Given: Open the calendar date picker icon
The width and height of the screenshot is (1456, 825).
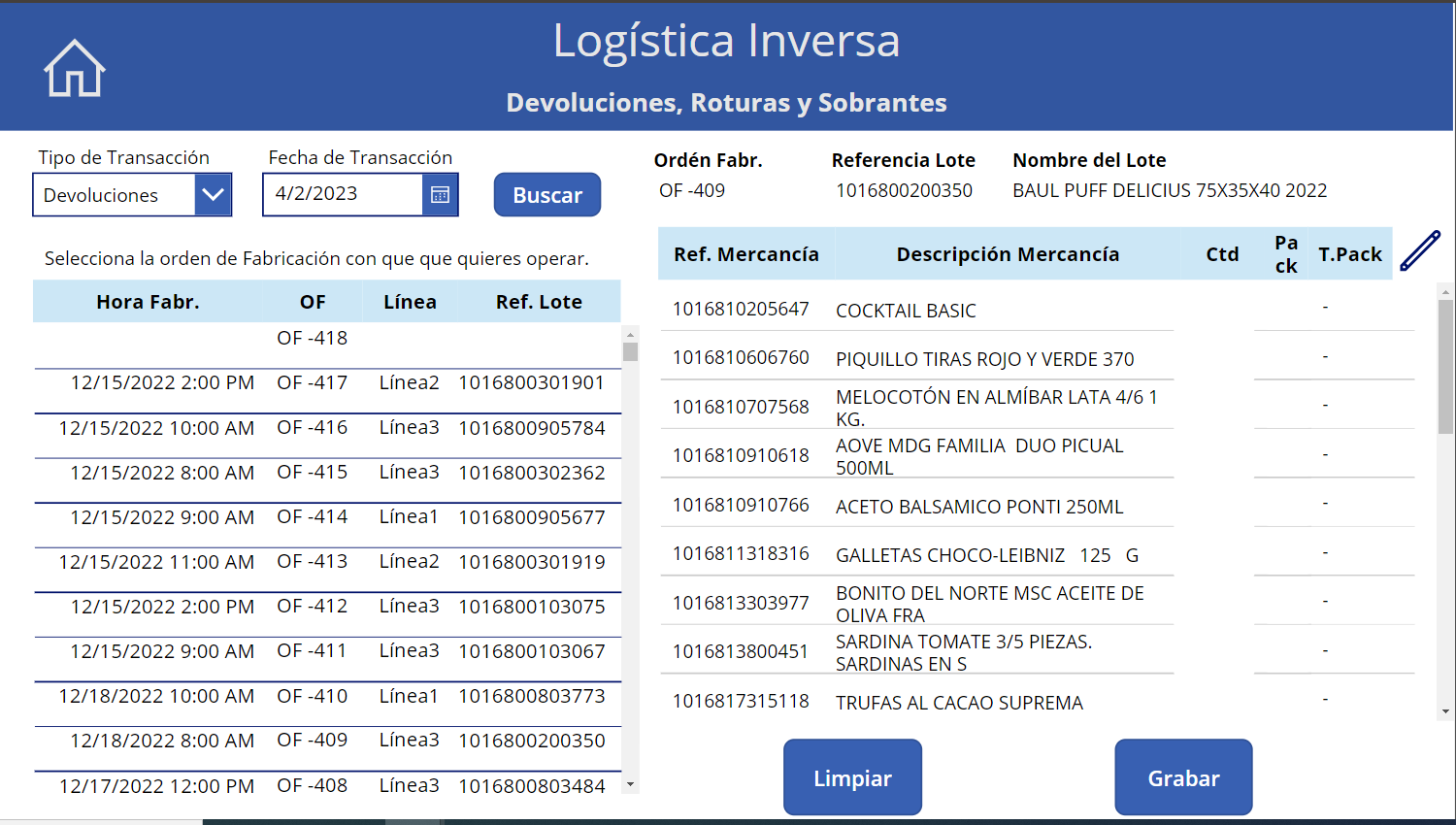Looking at the screenshot, I should pyautogui.click(x=440, y=195).
